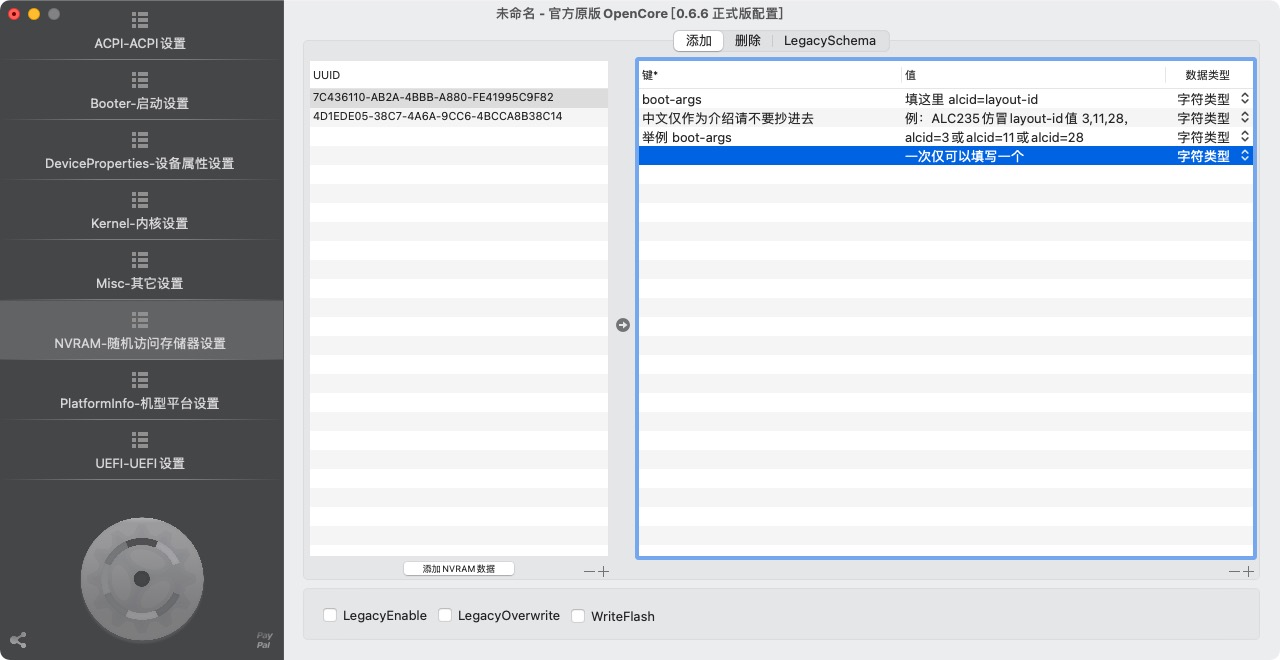The width and height of the screenshot is (1280, 660).
Task: Click the arrow icon between UUID and key tables
Action: tap(623, 325)
